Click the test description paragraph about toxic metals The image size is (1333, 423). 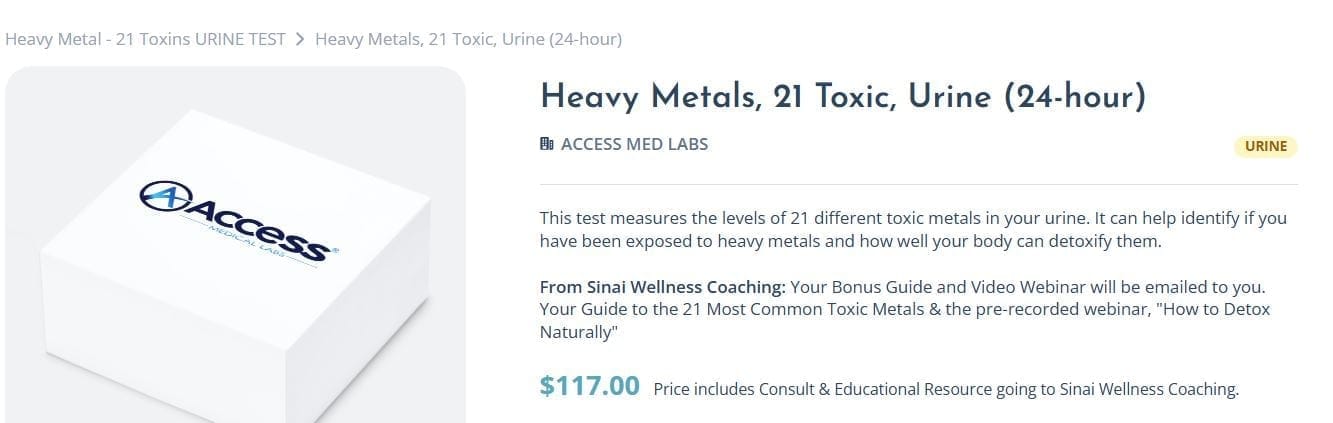912,229
